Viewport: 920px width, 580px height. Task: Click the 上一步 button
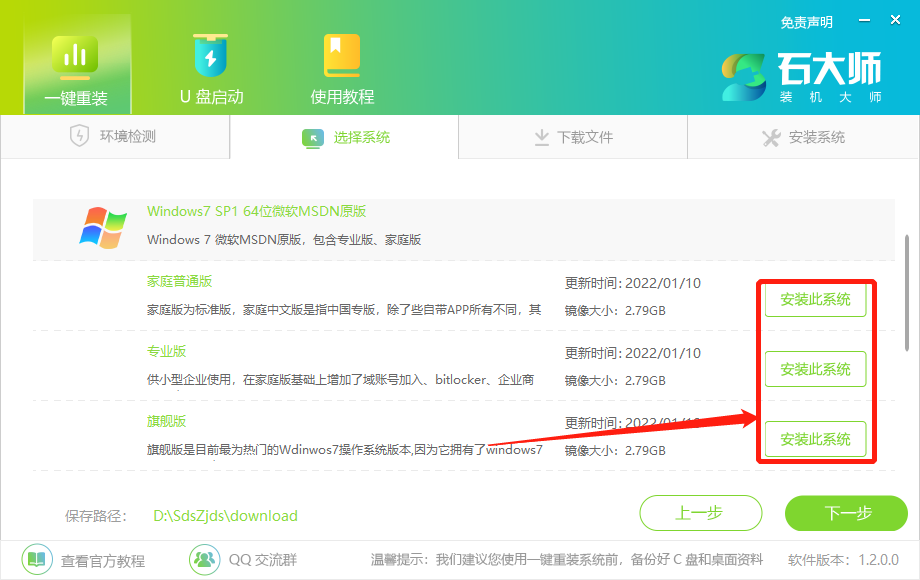[x=700, y=512]
